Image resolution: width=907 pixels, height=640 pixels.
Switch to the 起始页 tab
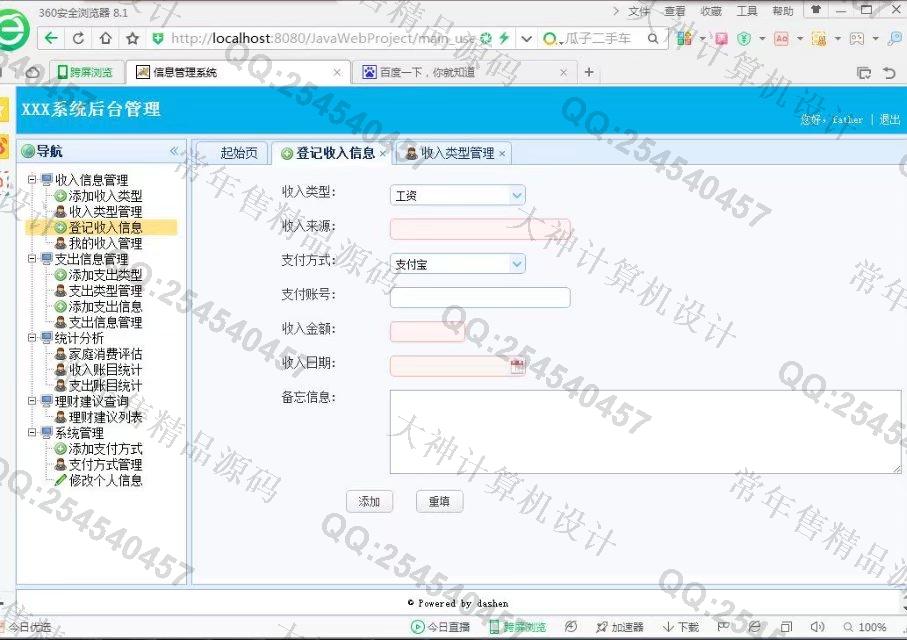pos(238,153)
